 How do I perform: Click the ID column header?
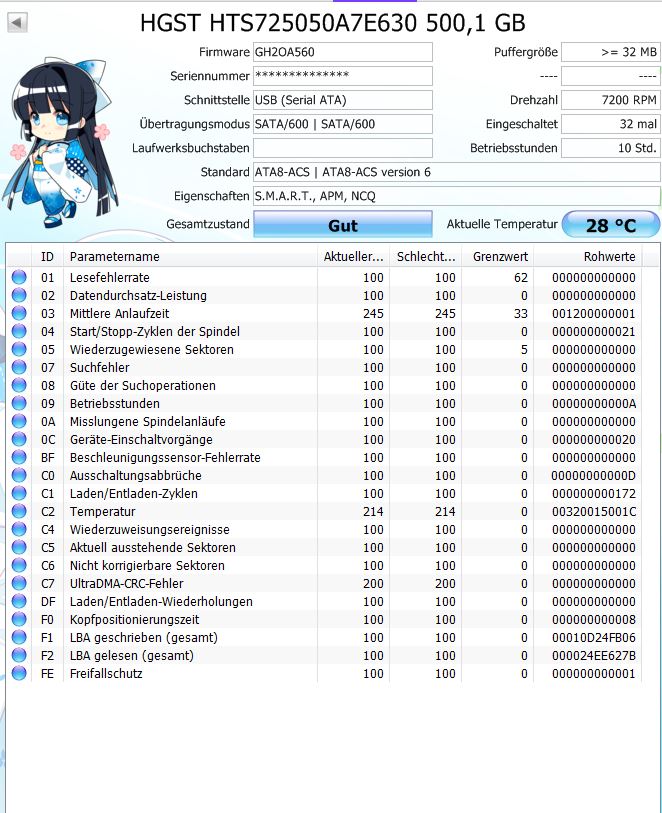47,257
